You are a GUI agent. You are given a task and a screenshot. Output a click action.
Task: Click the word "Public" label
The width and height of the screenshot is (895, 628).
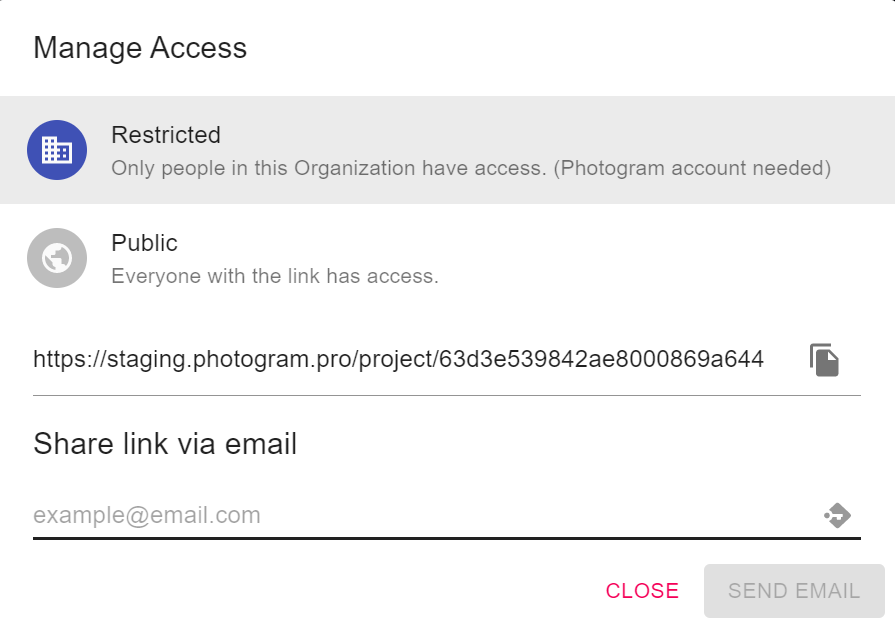144,243
